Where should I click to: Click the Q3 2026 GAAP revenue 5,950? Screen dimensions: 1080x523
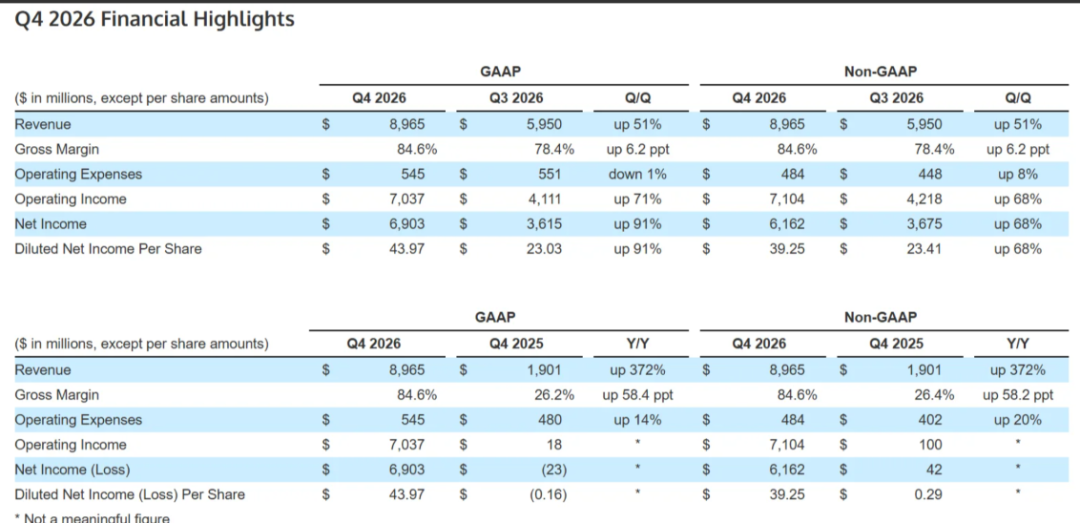pos(544,125)
